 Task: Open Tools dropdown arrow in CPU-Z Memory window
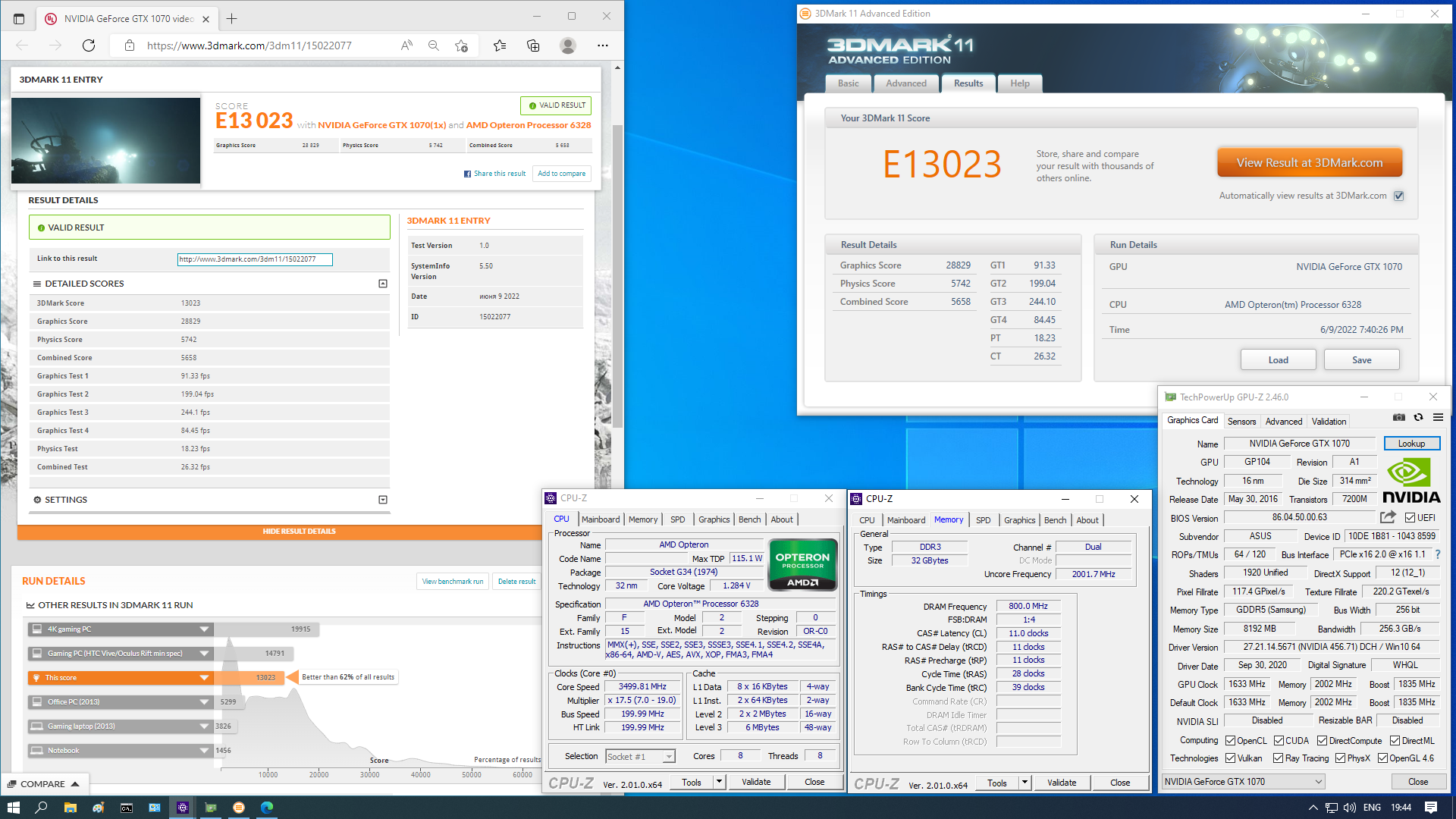pyautogui.click(x=1024, y=783)
